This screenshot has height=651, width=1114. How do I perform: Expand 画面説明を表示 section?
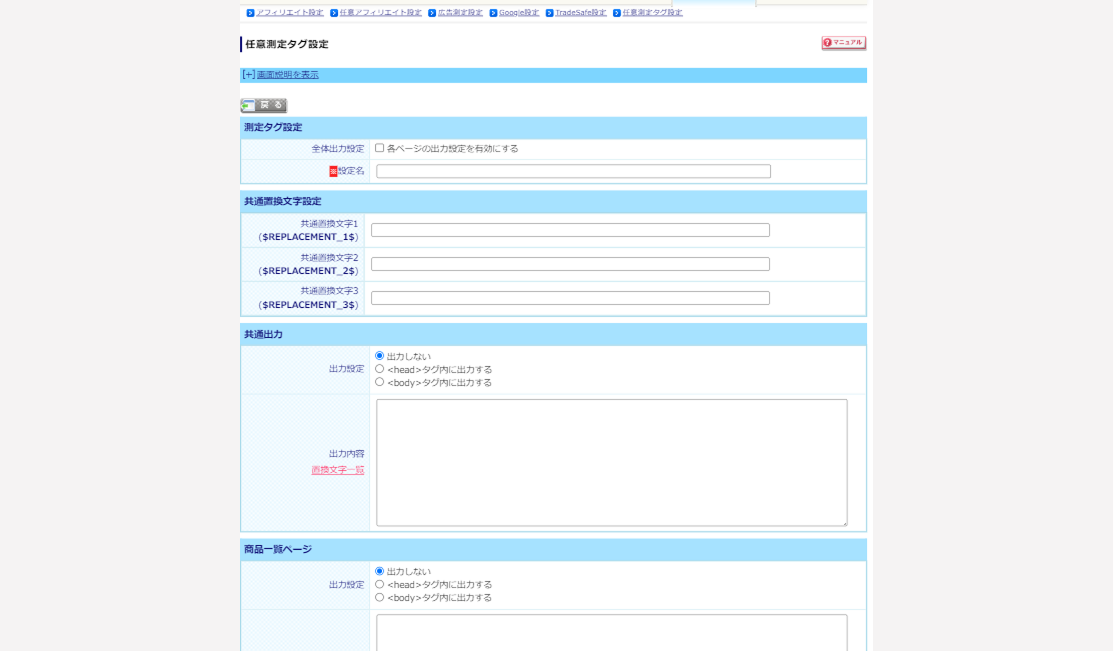coord(287,75)
